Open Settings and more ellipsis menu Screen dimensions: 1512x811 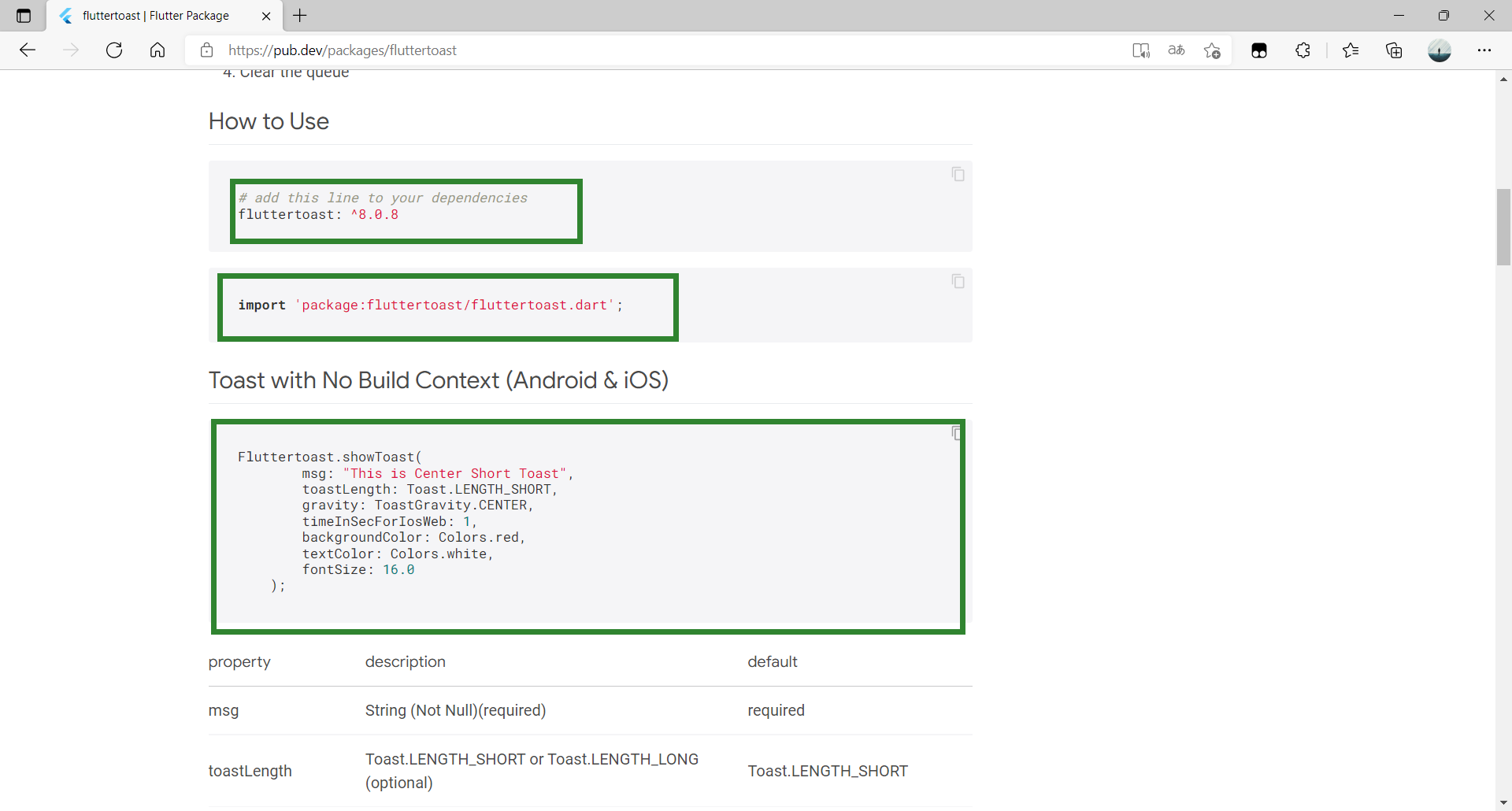1484,50
